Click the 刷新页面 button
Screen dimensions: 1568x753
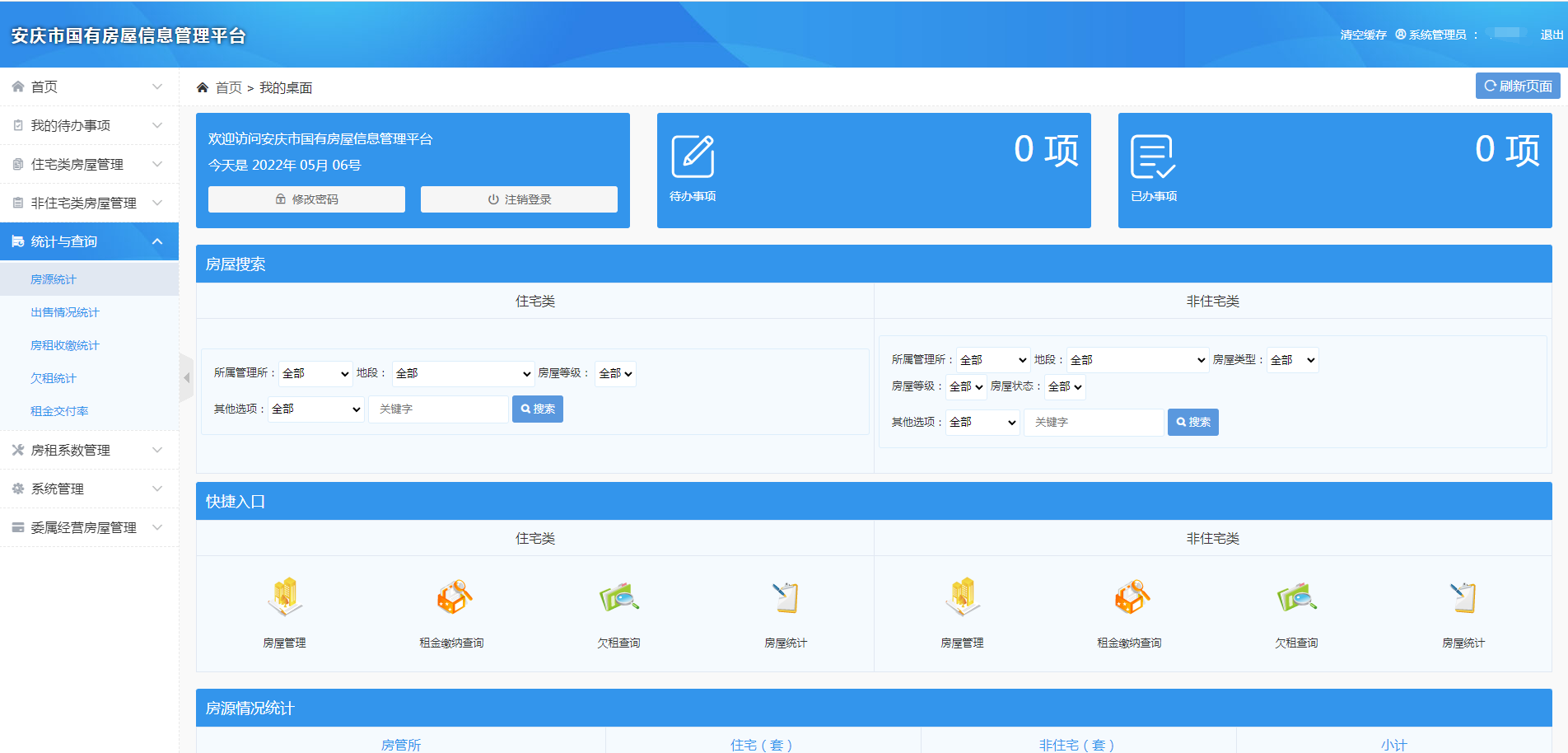coord(1517,86)
